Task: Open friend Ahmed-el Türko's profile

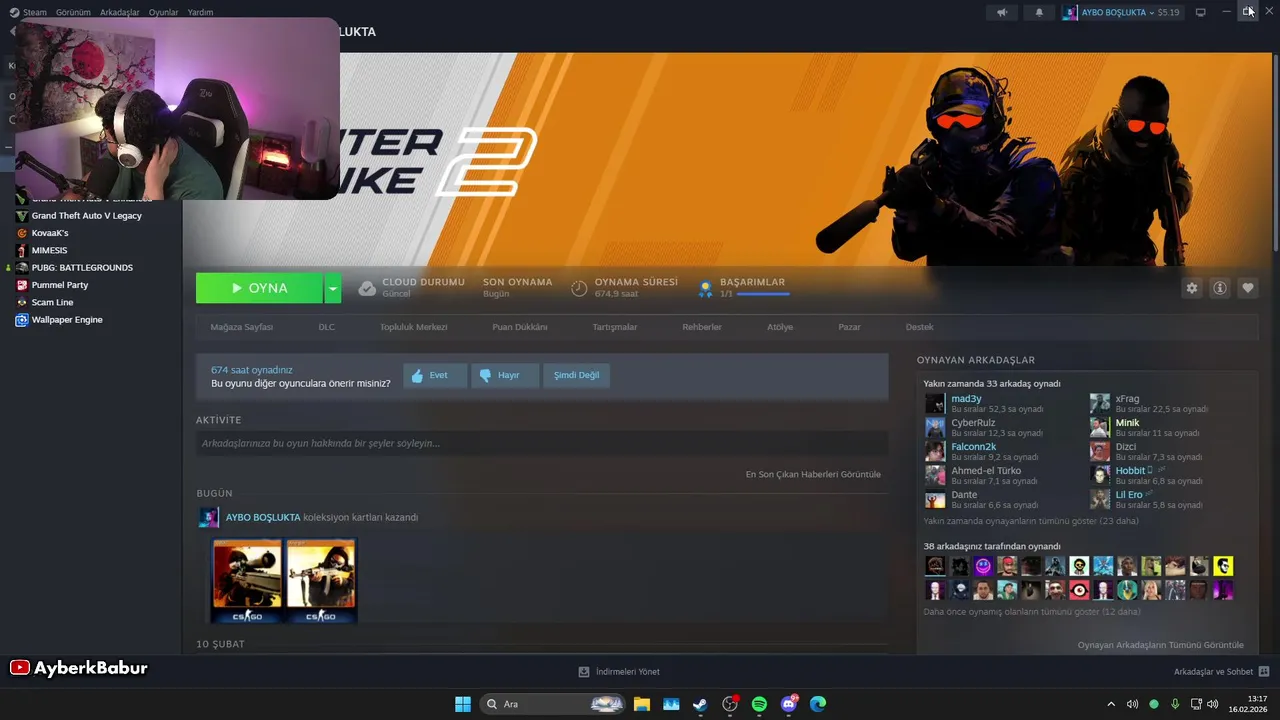Action: coord(986,471)
